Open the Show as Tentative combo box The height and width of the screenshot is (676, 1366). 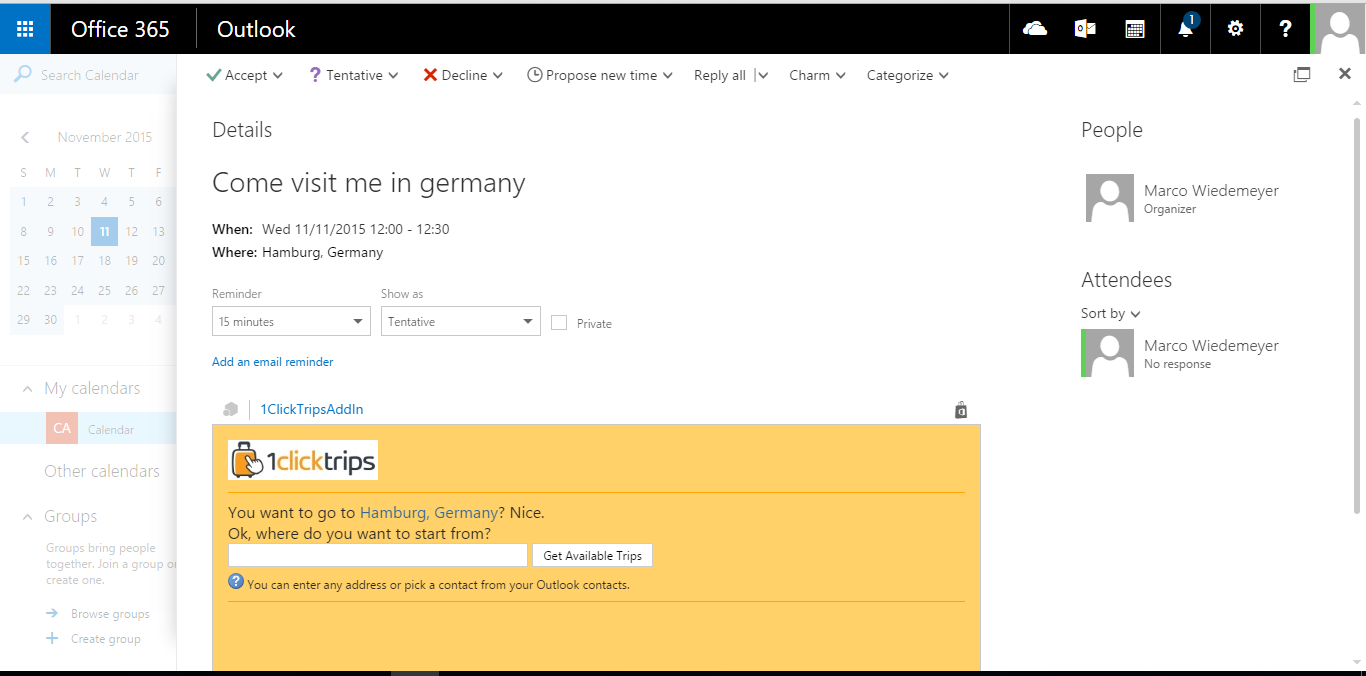[461, 321]
